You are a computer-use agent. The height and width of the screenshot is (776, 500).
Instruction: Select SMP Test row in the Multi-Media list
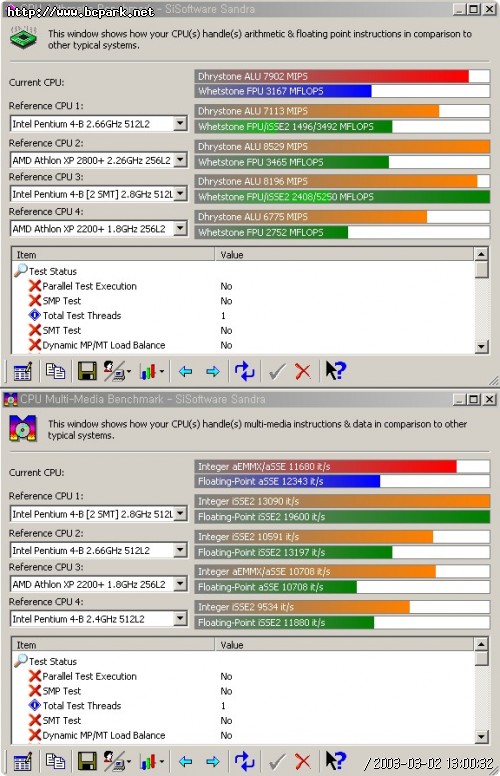(61, 691)
